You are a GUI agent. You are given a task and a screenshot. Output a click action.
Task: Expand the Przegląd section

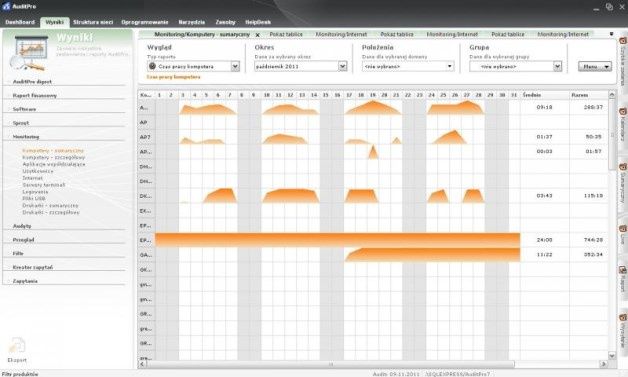tap(23, 240)
